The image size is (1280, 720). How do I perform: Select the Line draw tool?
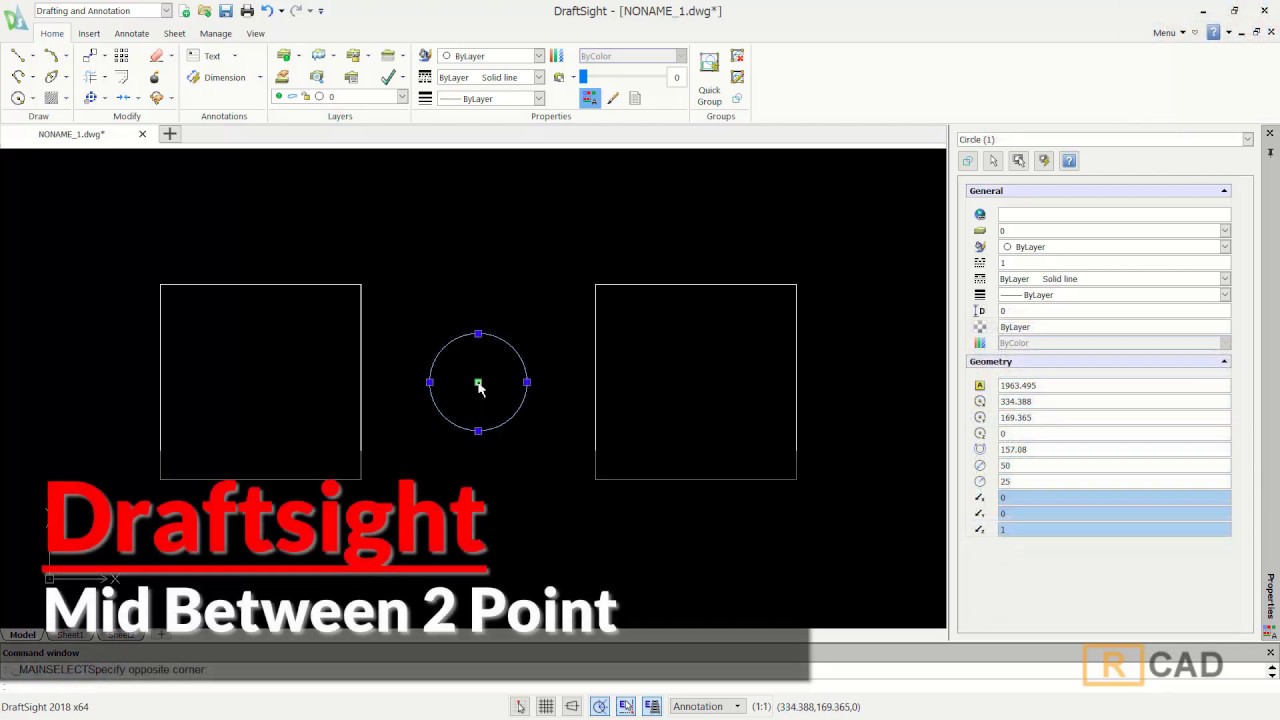(x=18, y=56)
